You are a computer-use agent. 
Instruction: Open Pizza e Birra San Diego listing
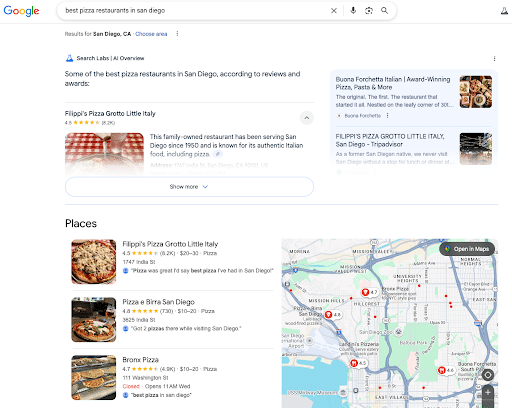158,302
